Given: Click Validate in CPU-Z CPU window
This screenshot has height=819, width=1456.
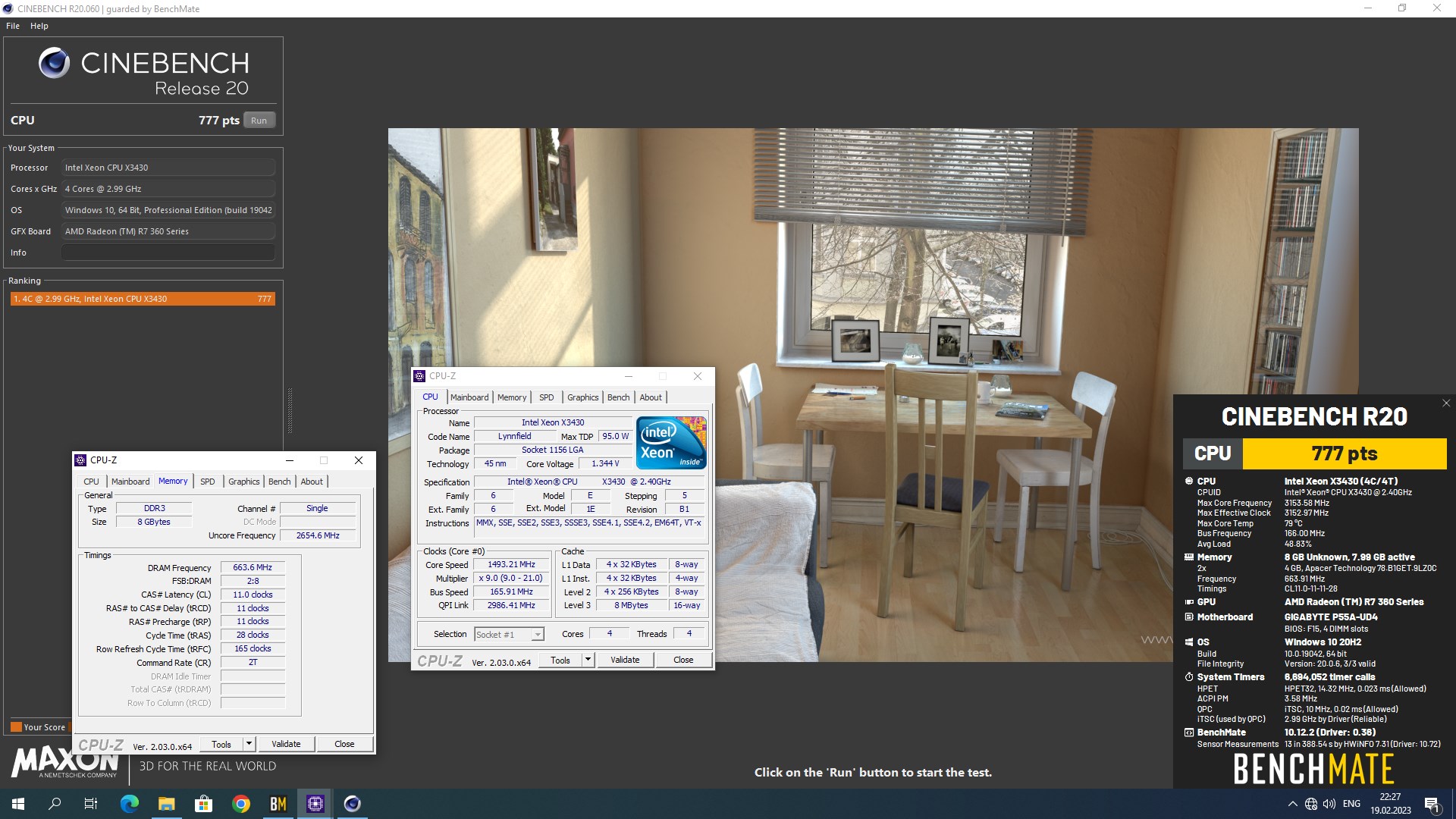Looking at the screenshot, I should tap(625, 660).
